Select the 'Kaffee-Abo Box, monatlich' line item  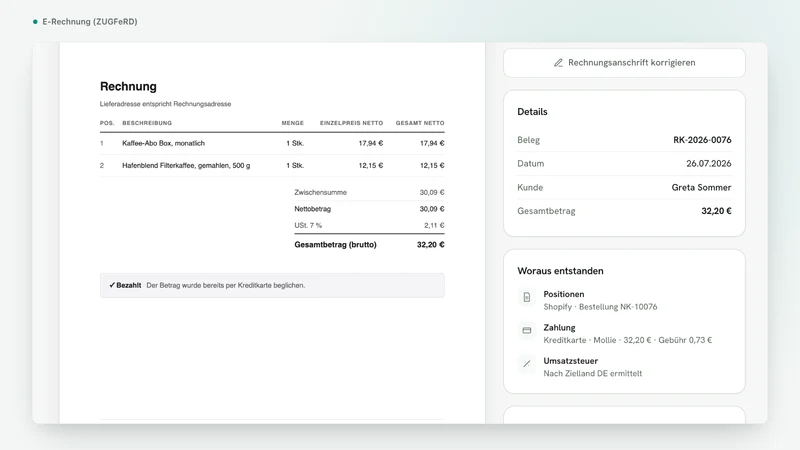point(163,143)
